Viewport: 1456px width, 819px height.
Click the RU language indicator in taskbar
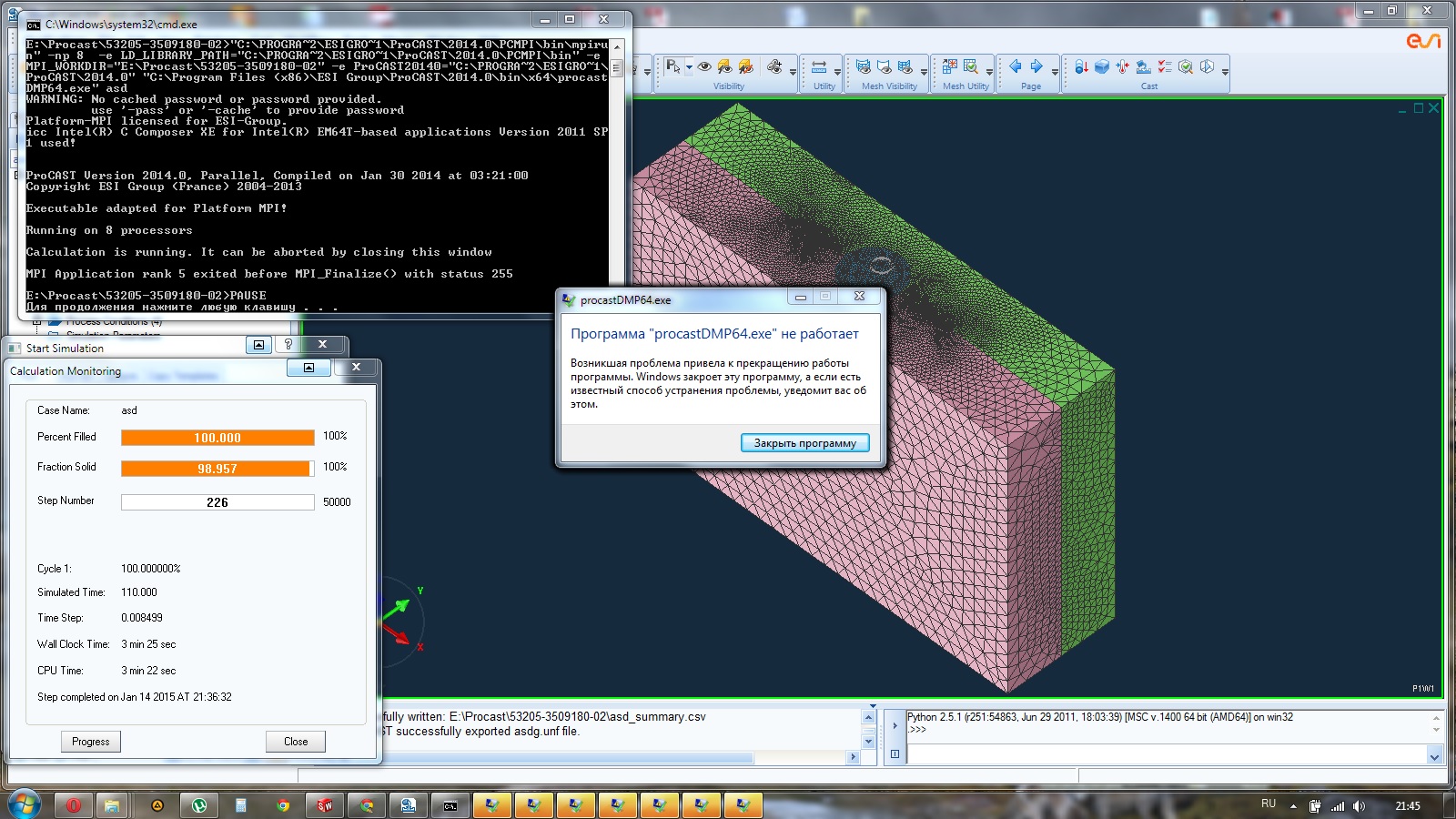pos(1269,804)
